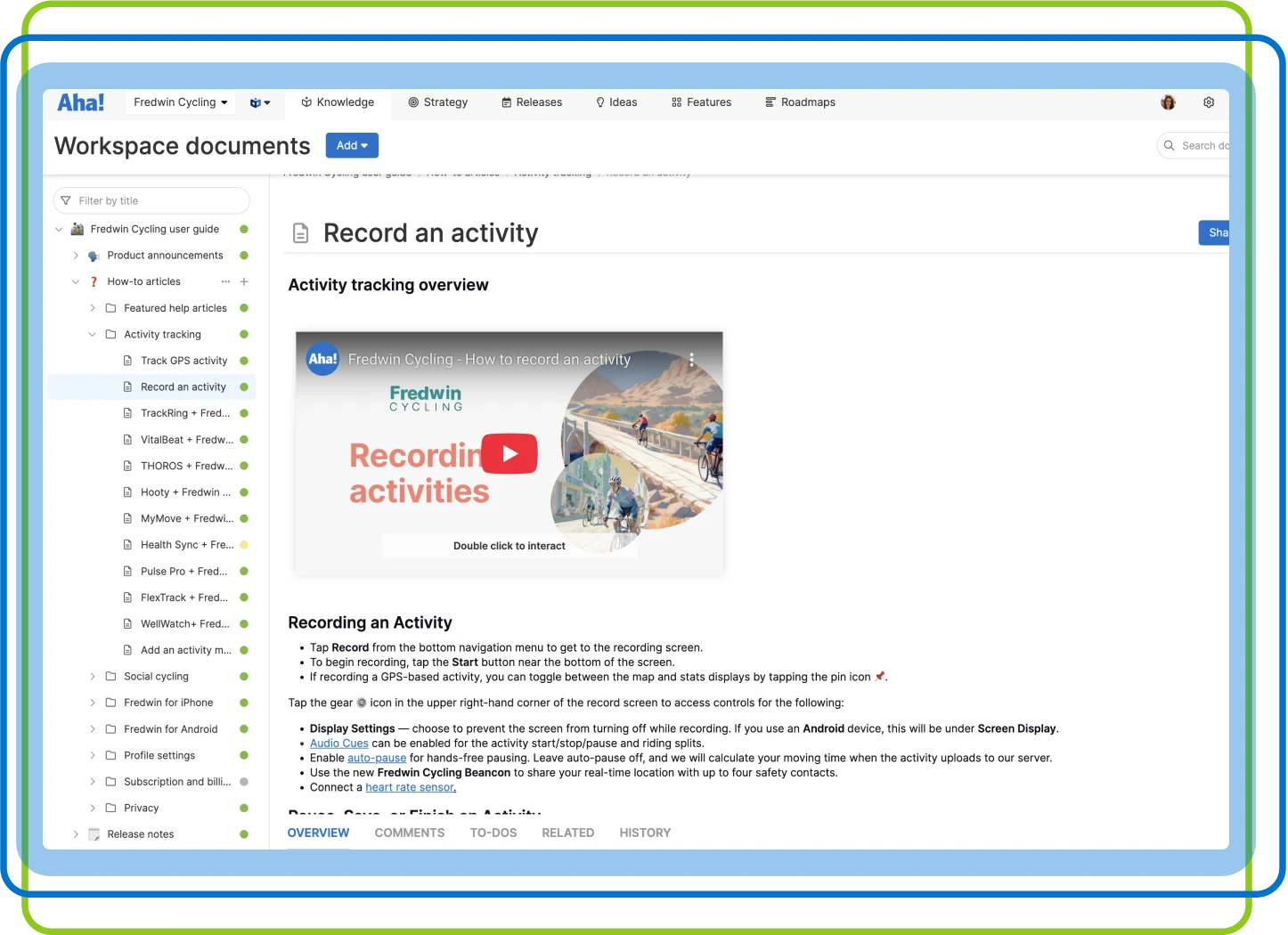Click yellow status dot on Health Sync

244,545
